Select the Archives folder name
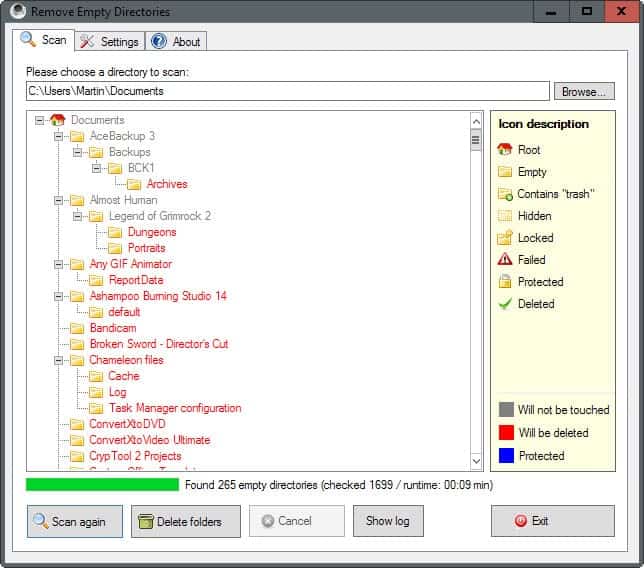This screenshot has height=568, width=644. click(x=167, y=184)
